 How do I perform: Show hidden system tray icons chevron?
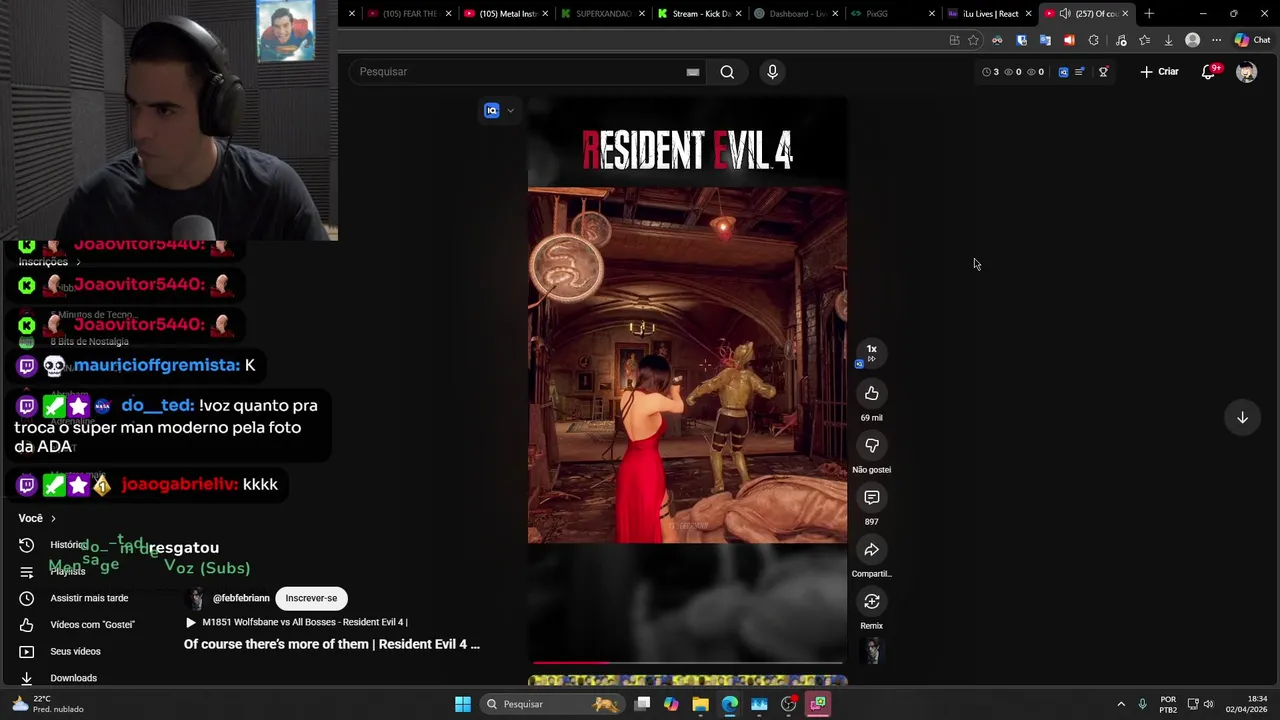[x=1121, y=704]
